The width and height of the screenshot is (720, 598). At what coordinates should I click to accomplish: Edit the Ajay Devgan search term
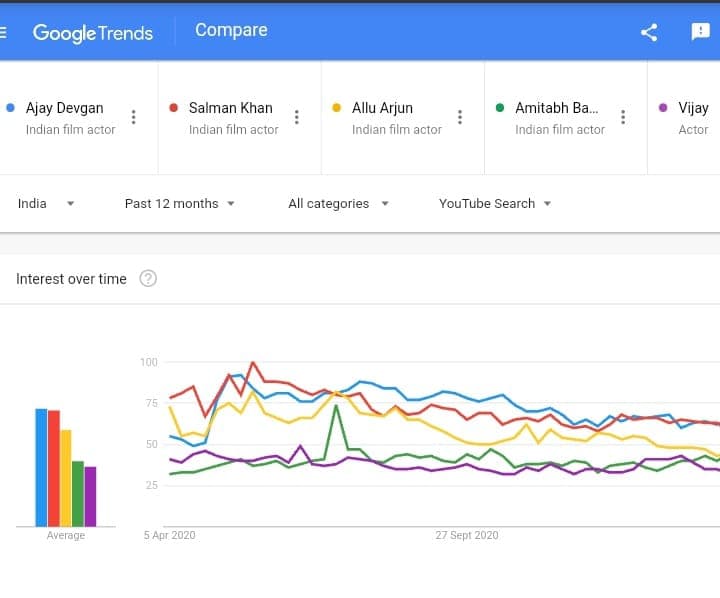click(65, 108)
